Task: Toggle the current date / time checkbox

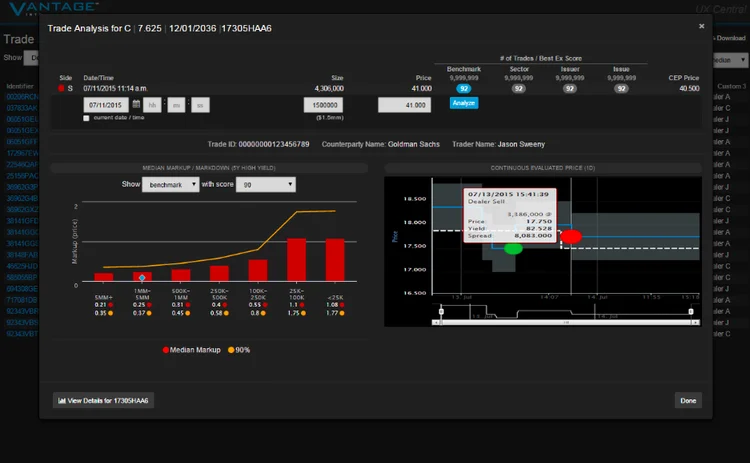Action: pyautogui.click(x=86, y=118)
